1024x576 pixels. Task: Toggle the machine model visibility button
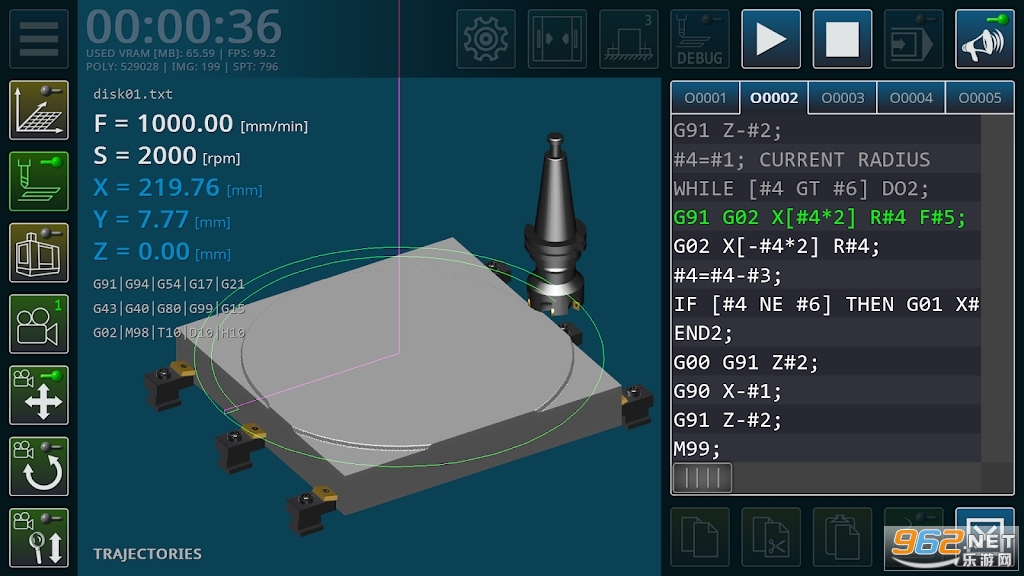pos(39,252)
